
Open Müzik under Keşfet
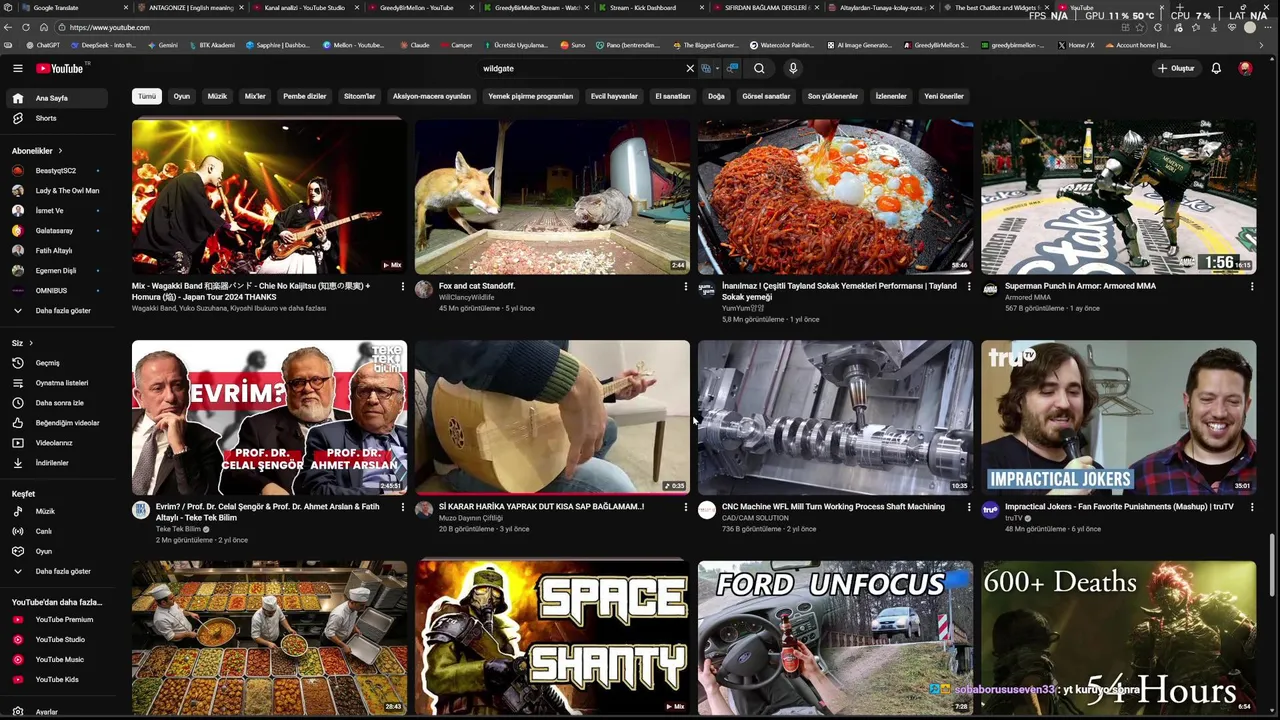[x=58, y=511]
